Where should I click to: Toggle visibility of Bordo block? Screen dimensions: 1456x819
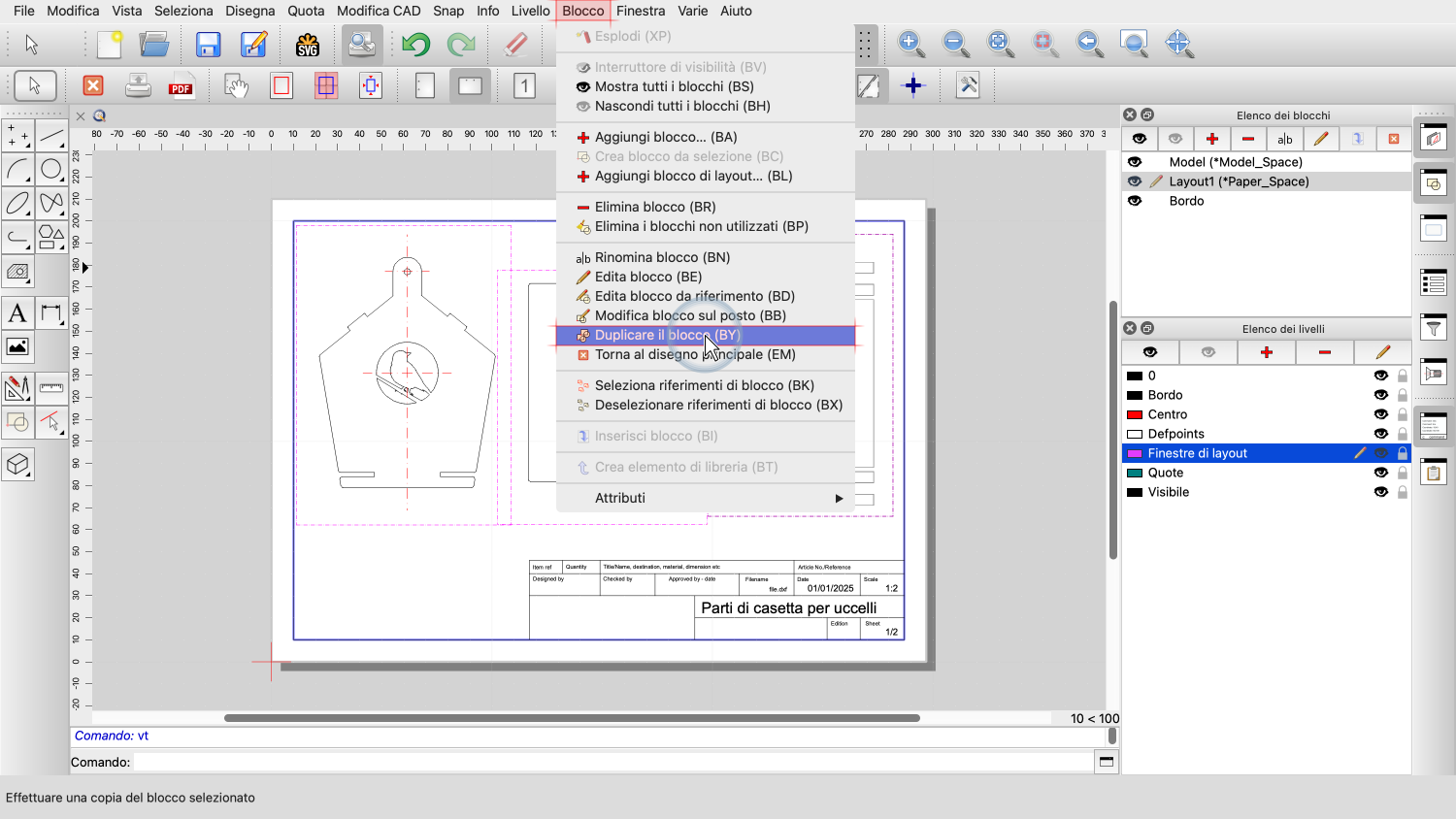[x=1135, y=201]
